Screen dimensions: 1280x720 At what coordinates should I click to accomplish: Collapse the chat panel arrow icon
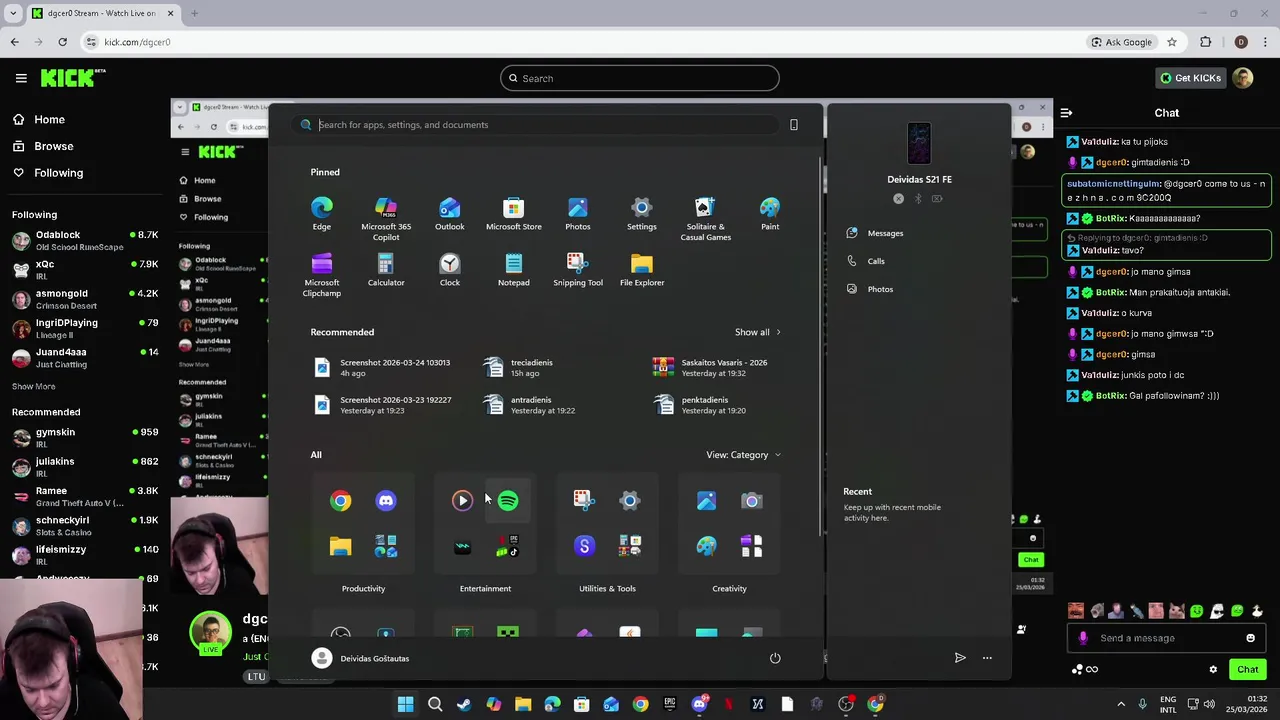click(x=1066, y=113)
